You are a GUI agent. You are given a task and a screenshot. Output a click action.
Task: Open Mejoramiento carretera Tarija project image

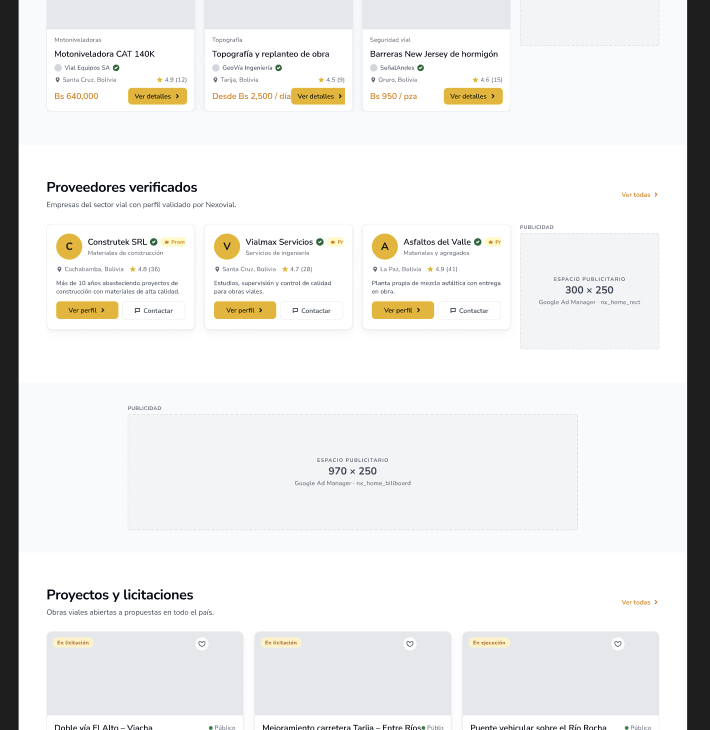tap(352, 673)
